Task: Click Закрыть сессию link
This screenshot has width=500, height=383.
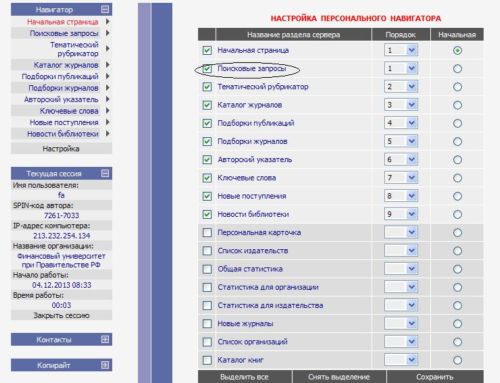Action: 61,315
